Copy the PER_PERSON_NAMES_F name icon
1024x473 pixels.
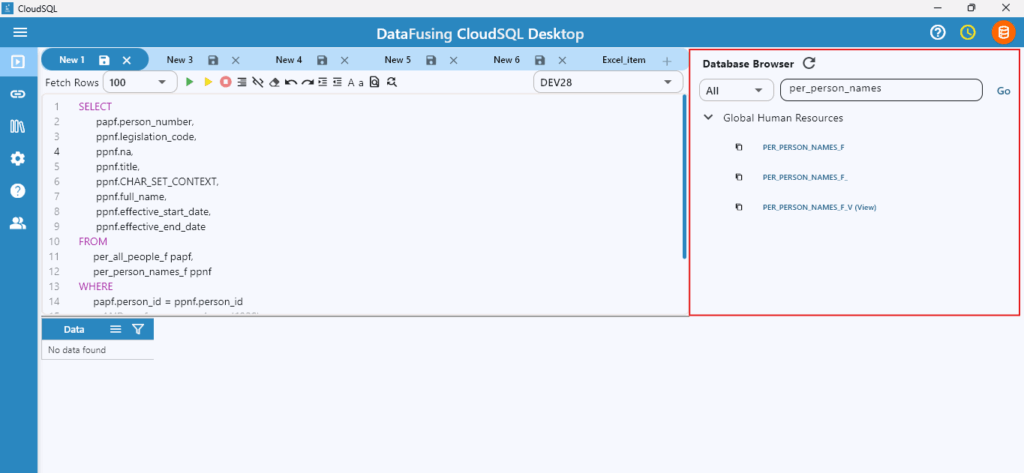tap(739, 148)
